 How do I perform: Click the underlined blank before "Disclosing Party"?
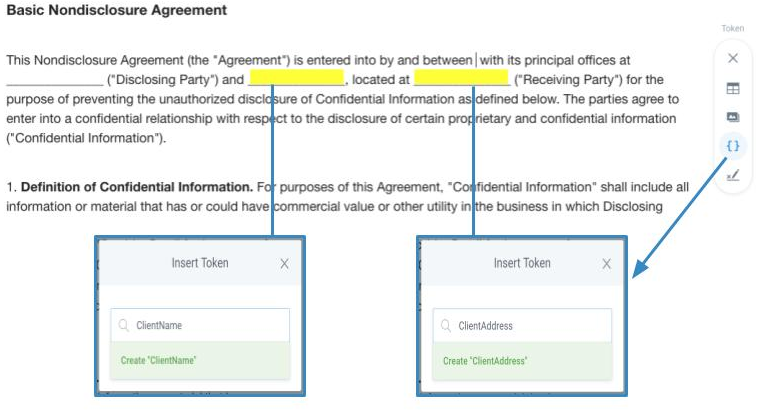click(55, 80)
